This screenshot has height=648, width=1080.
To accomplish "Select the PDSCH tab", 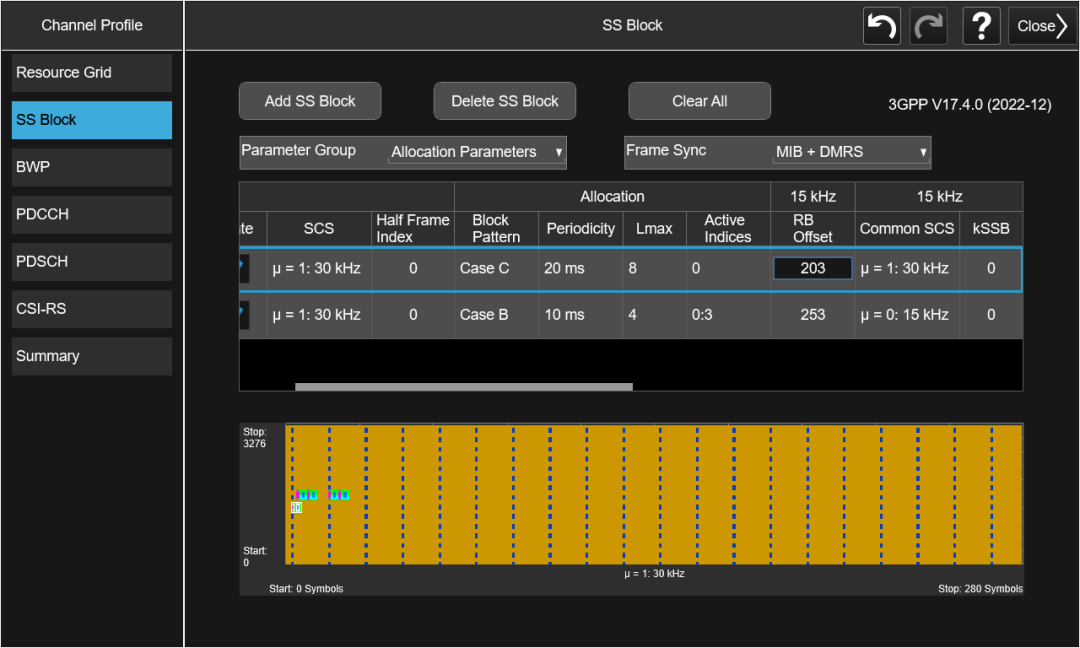I will 92,261.
